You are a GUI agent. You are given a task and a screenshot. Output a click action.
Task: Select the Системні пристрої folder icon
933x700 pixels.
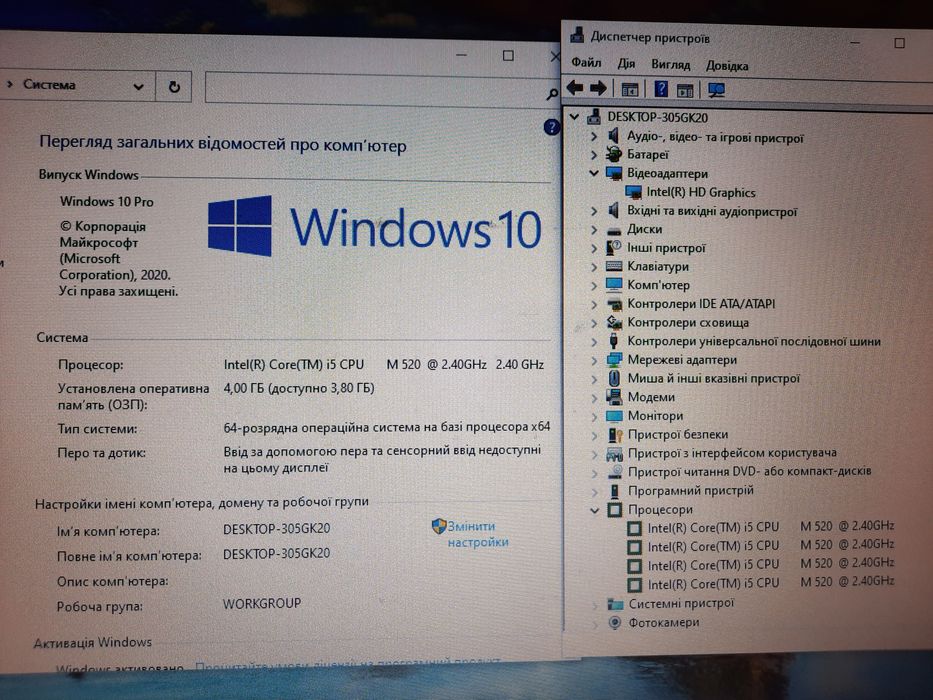tap(615, 604)
